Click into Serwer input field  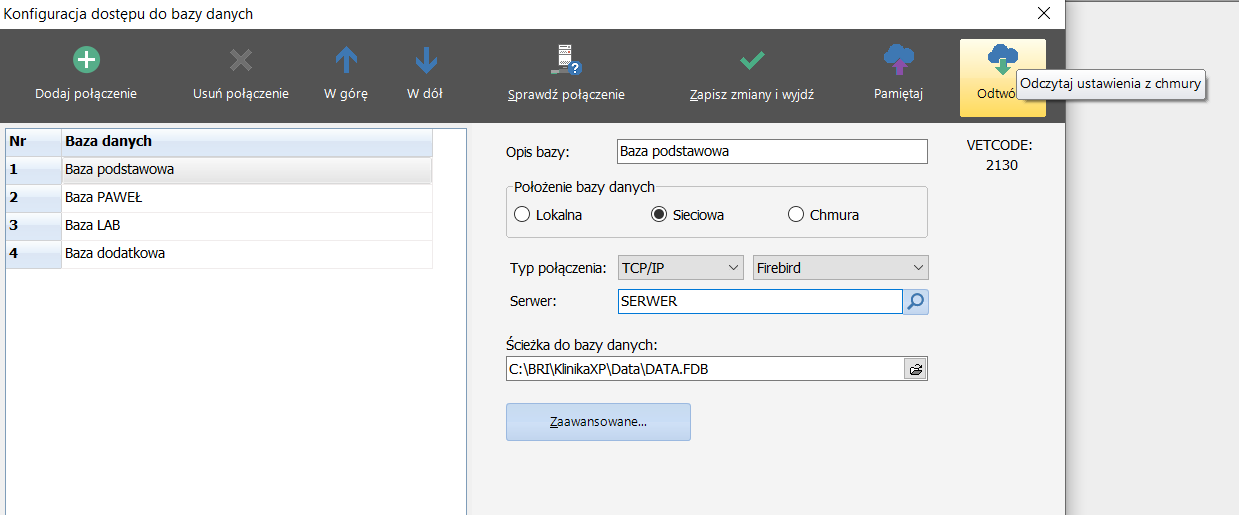click(760, 301)
